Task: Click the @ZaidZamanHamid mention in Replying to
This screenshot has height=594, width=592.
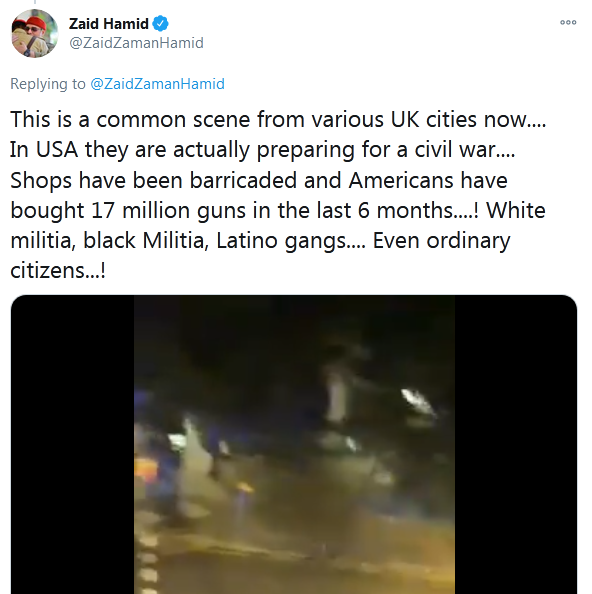Action: (x=158, y=84)
